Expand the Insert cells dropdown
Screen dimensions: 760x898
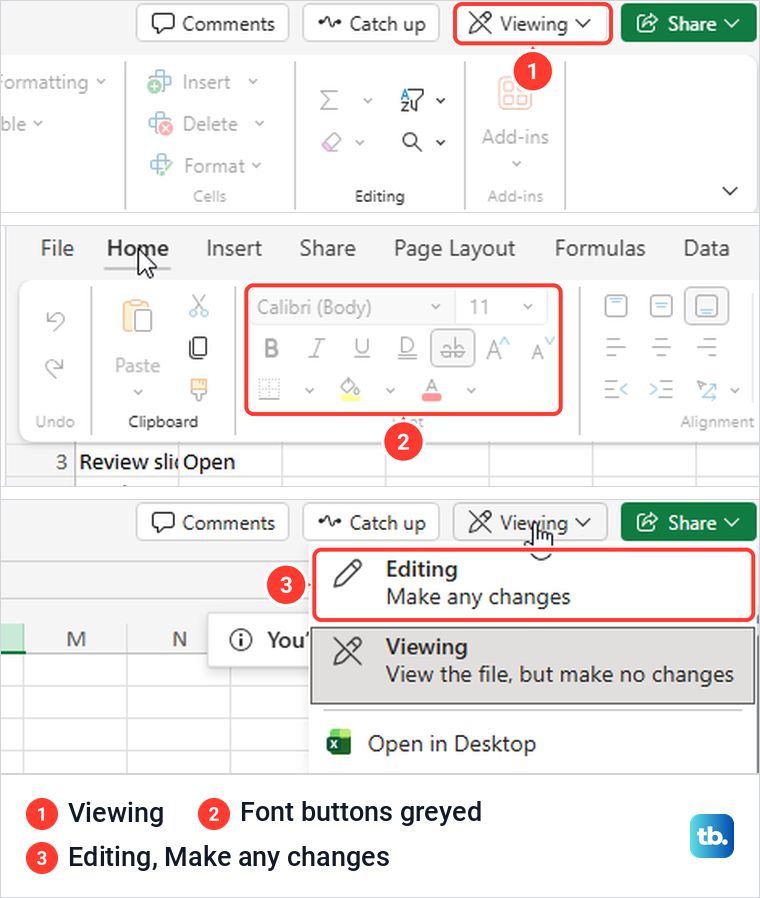253,82
